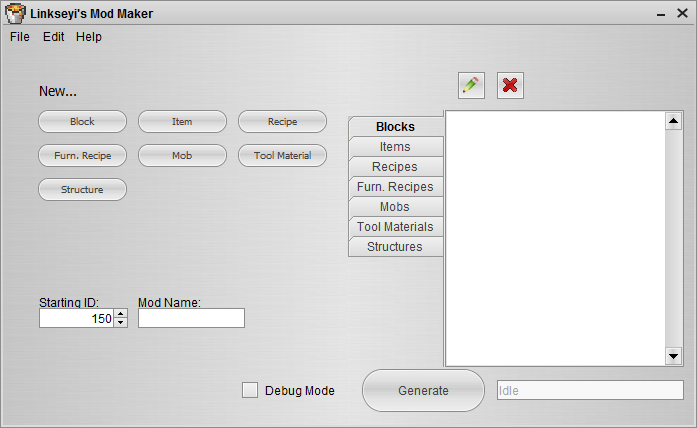Open the Edit menu
This screenshot has height=428, width=697.
(x=53, y=37)
